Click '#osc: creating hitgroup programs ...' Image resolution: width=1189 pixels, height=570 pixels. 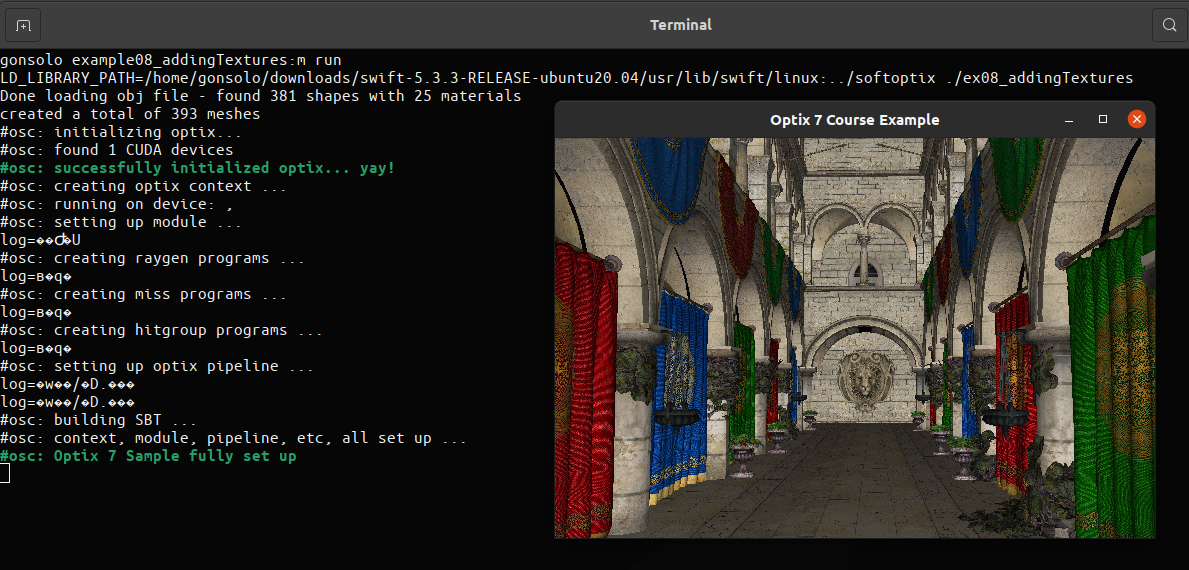tap(162, 330)
